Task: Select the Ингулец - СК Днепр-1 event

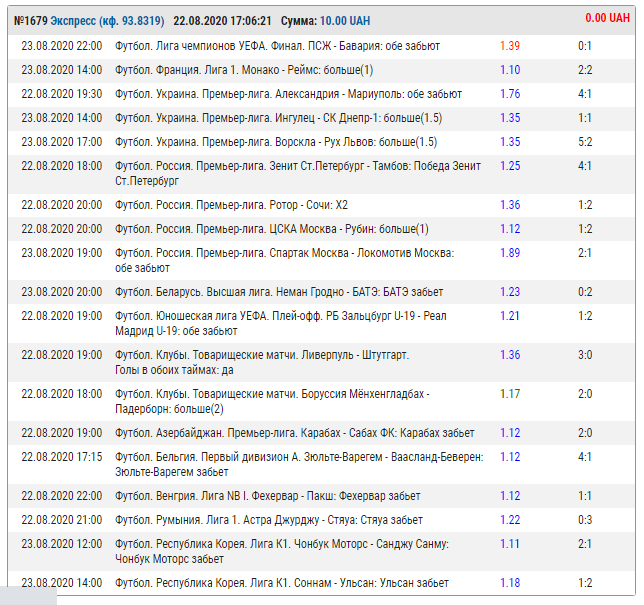Action: (321, 118)
